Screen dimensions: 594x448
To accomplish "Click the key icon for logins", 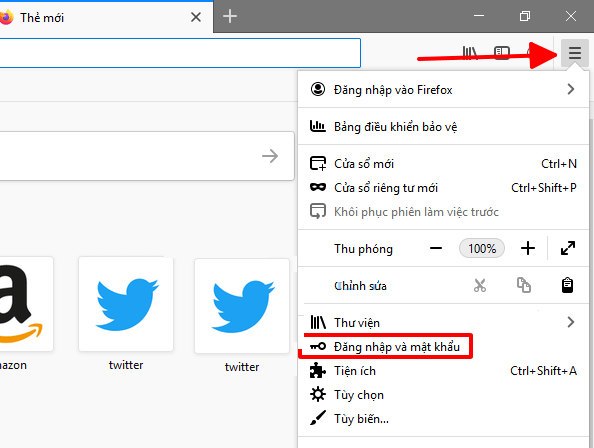I will coord(318,346).
